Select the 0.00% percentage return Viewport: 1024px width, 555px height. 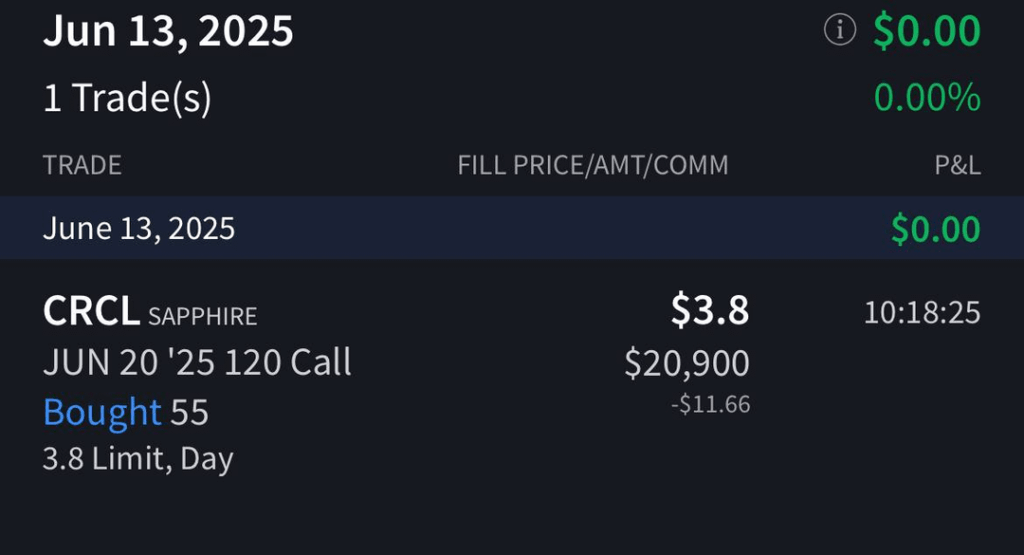(927, 97)
